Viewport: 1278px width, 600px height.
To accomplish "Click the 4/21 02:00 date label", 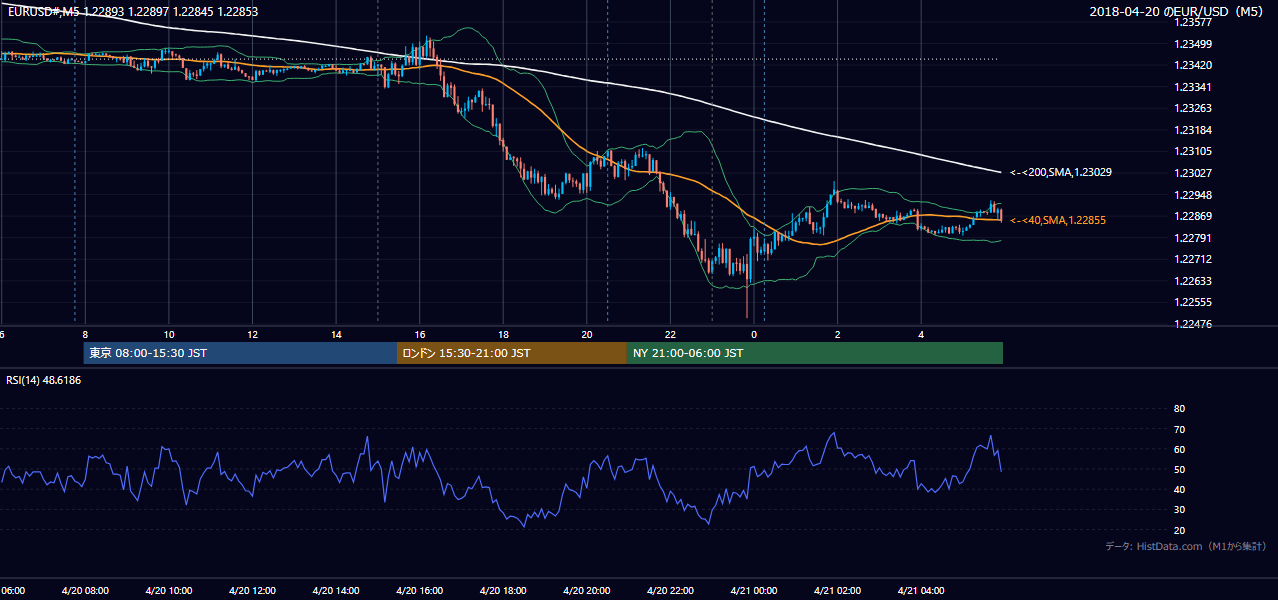I will (x=837, y=591).
